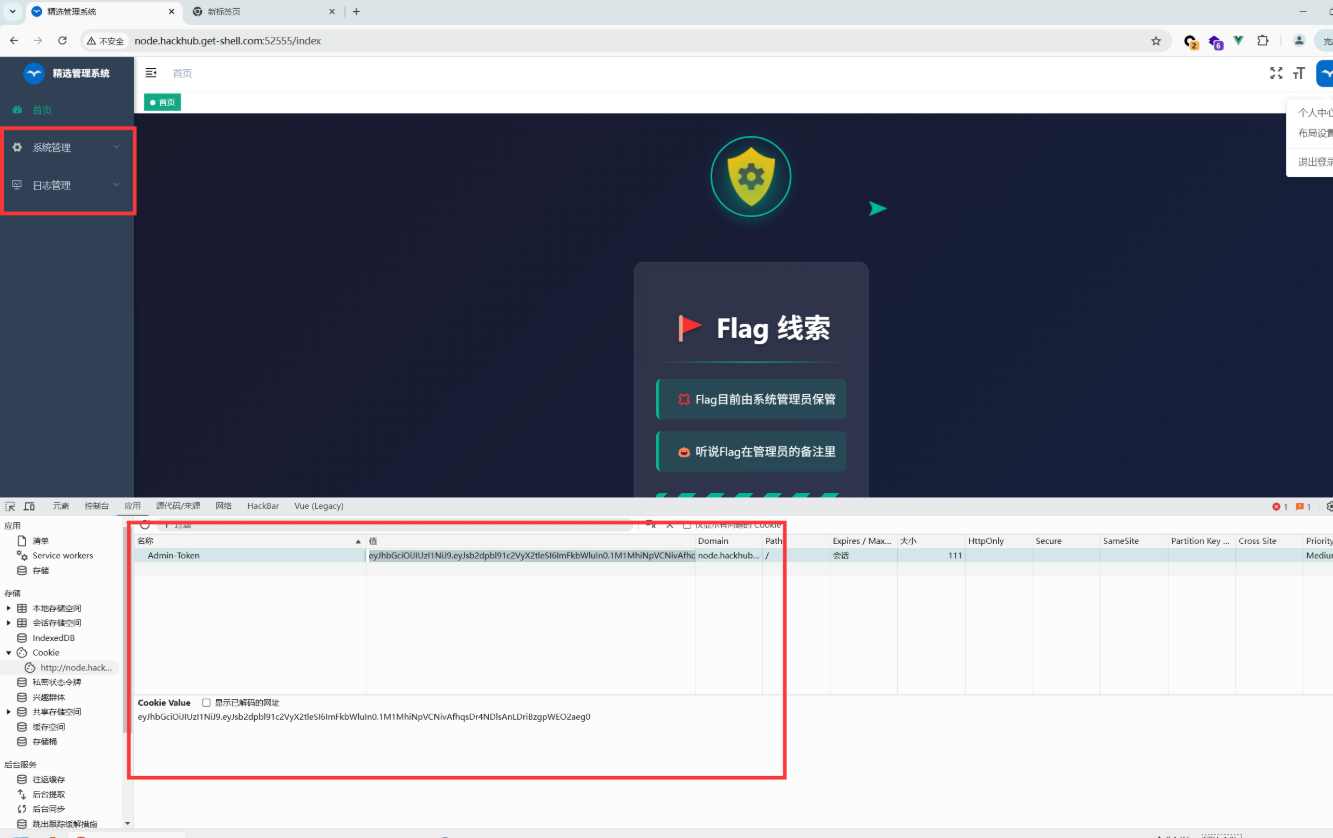This screenshot has height=838, width=1333.
Task: Switch to the HackBar DevTools tab
Action: point(263,506)
